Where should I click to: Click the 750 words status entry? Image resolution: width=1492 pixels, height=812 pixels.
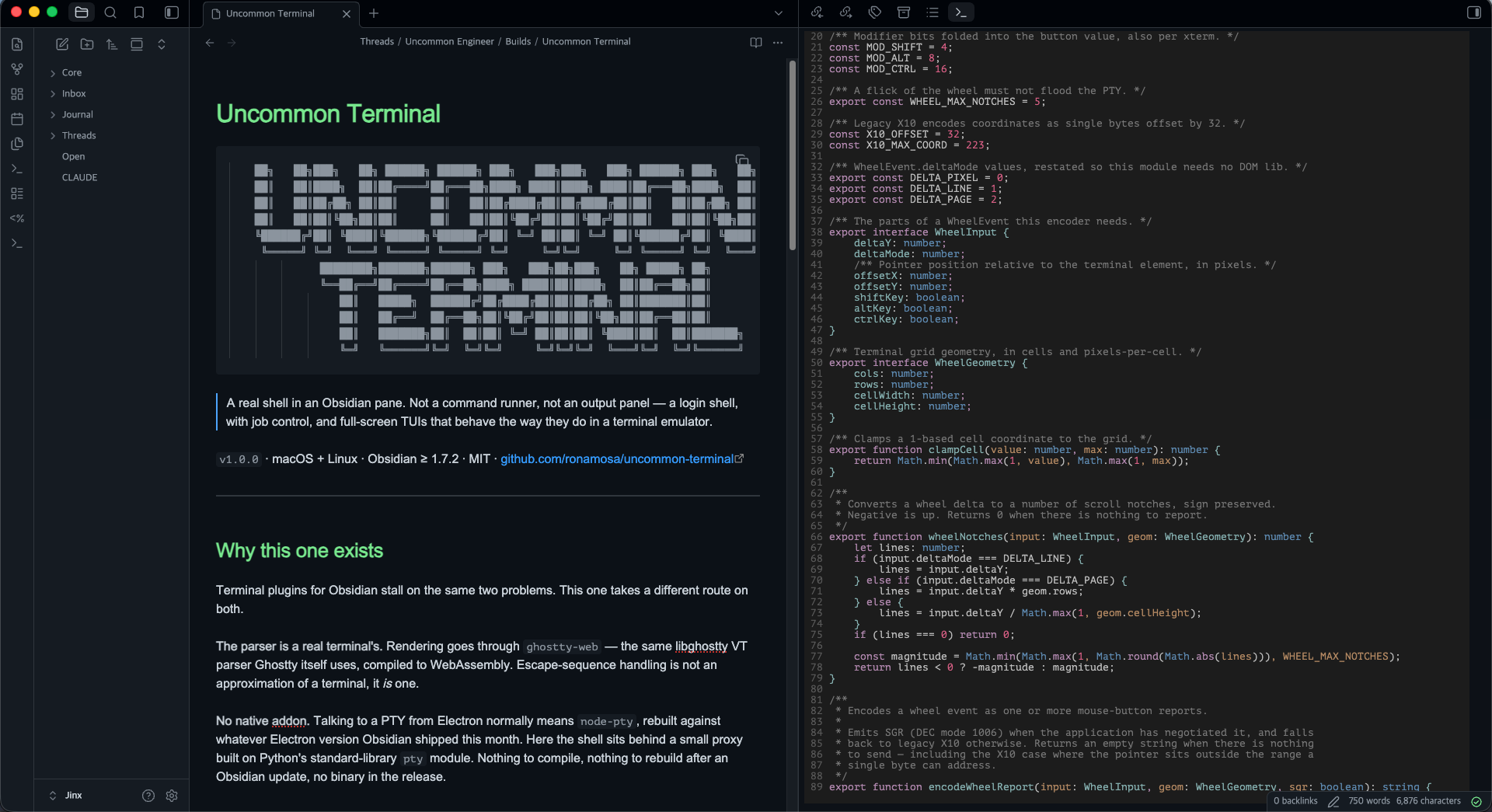coord(1369,800)
